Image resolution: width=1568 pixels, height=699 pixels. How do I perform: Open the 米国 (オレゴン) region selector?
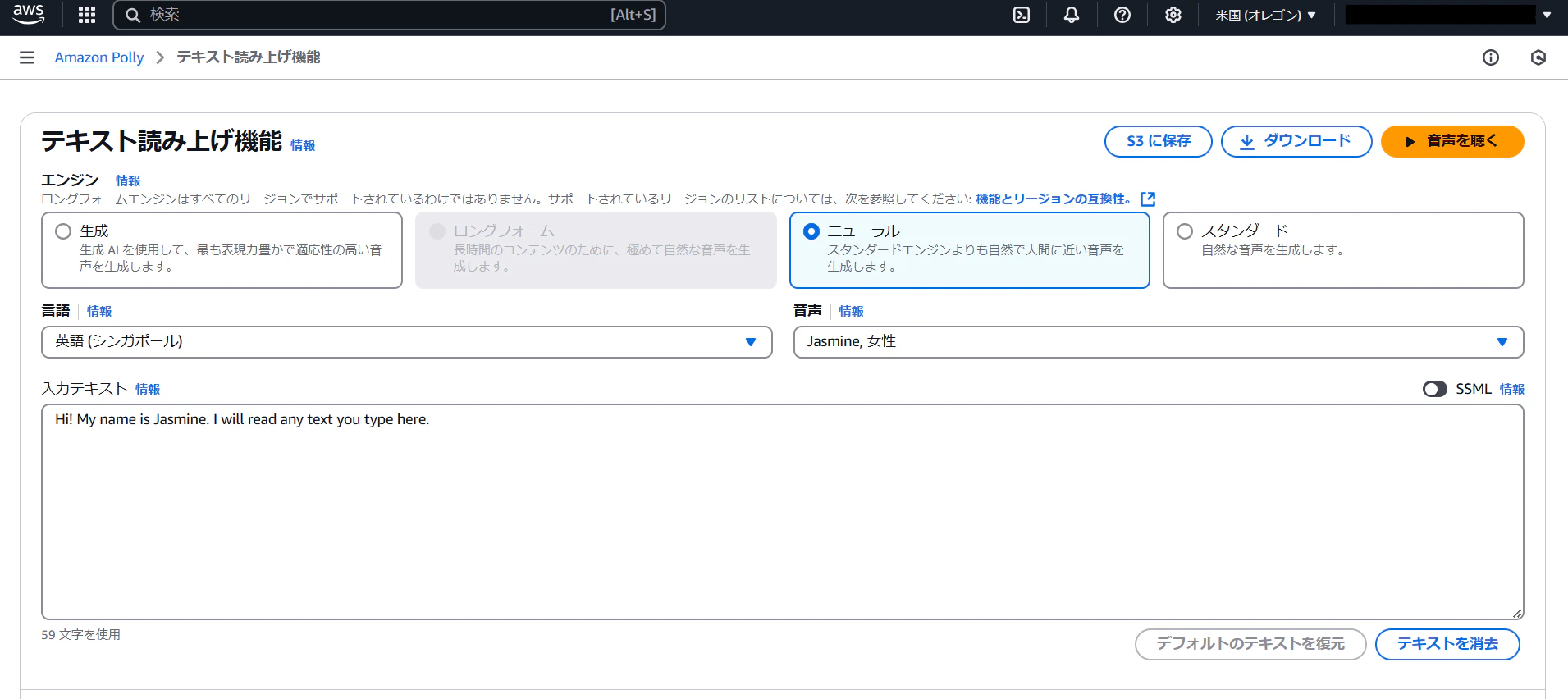pyautogui.click(x=1265, y=15)
